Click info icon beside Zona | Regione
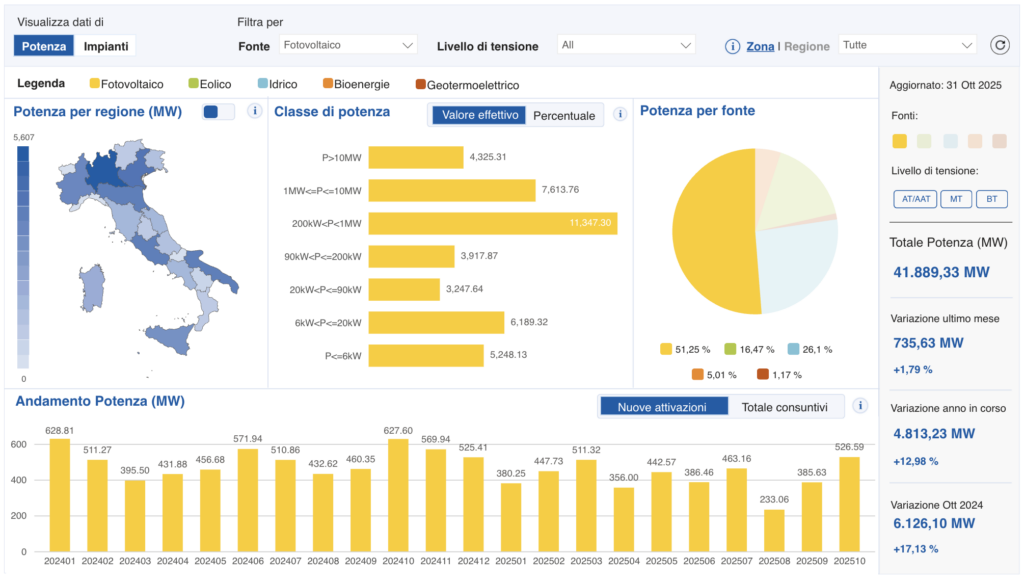 732,46
